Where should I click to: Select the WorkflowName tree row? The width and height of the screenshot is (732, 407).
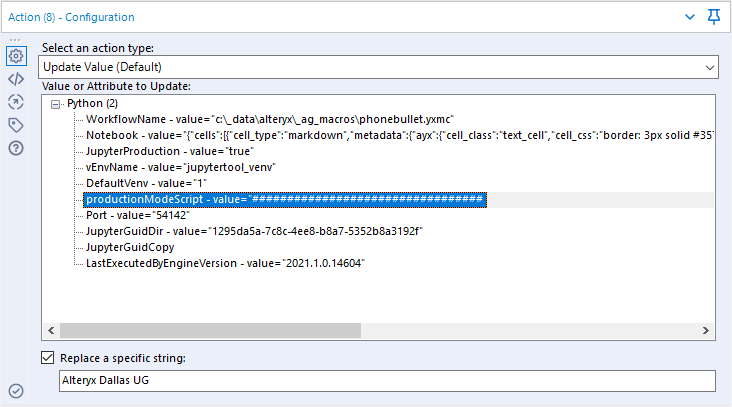(270, 119)
